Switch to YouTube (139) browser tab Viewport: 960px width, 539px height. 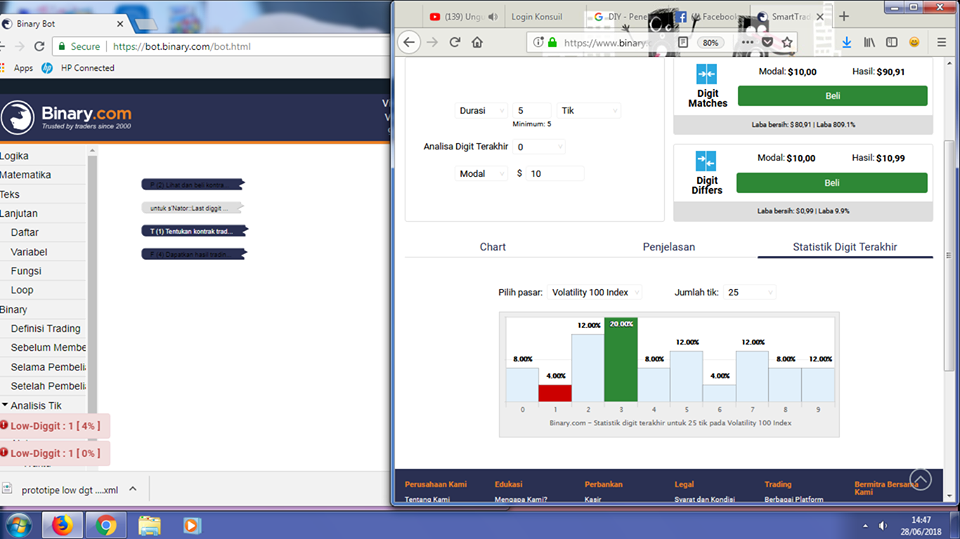(x=463, y=17)
